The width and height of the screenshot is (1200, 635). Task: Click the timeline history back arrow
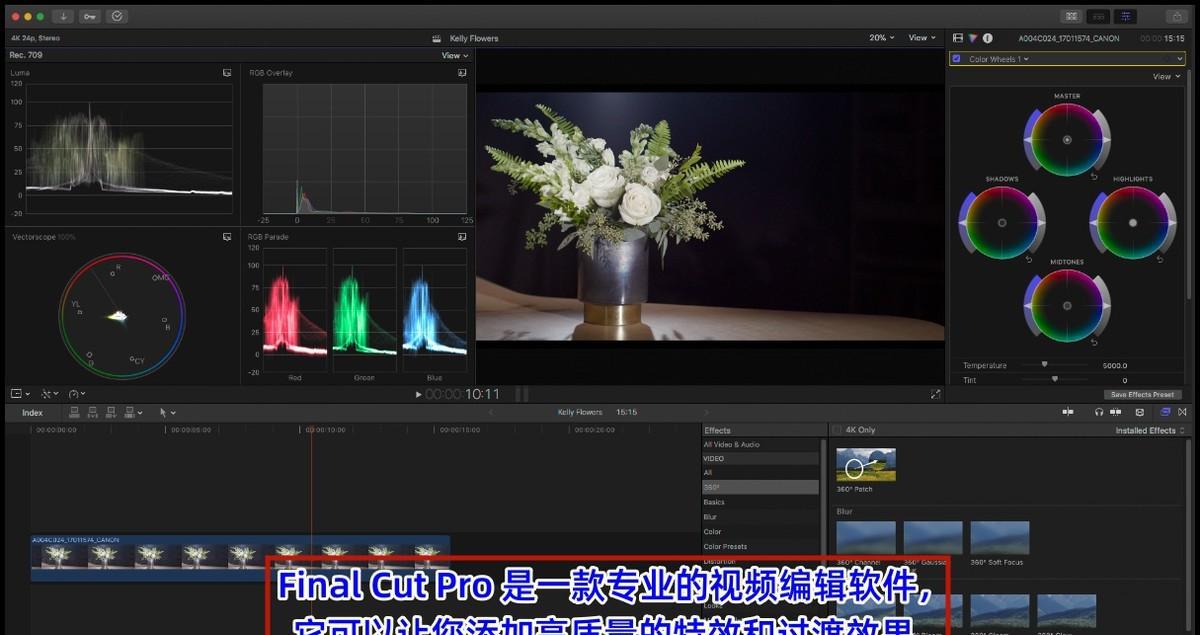(490, 412)
